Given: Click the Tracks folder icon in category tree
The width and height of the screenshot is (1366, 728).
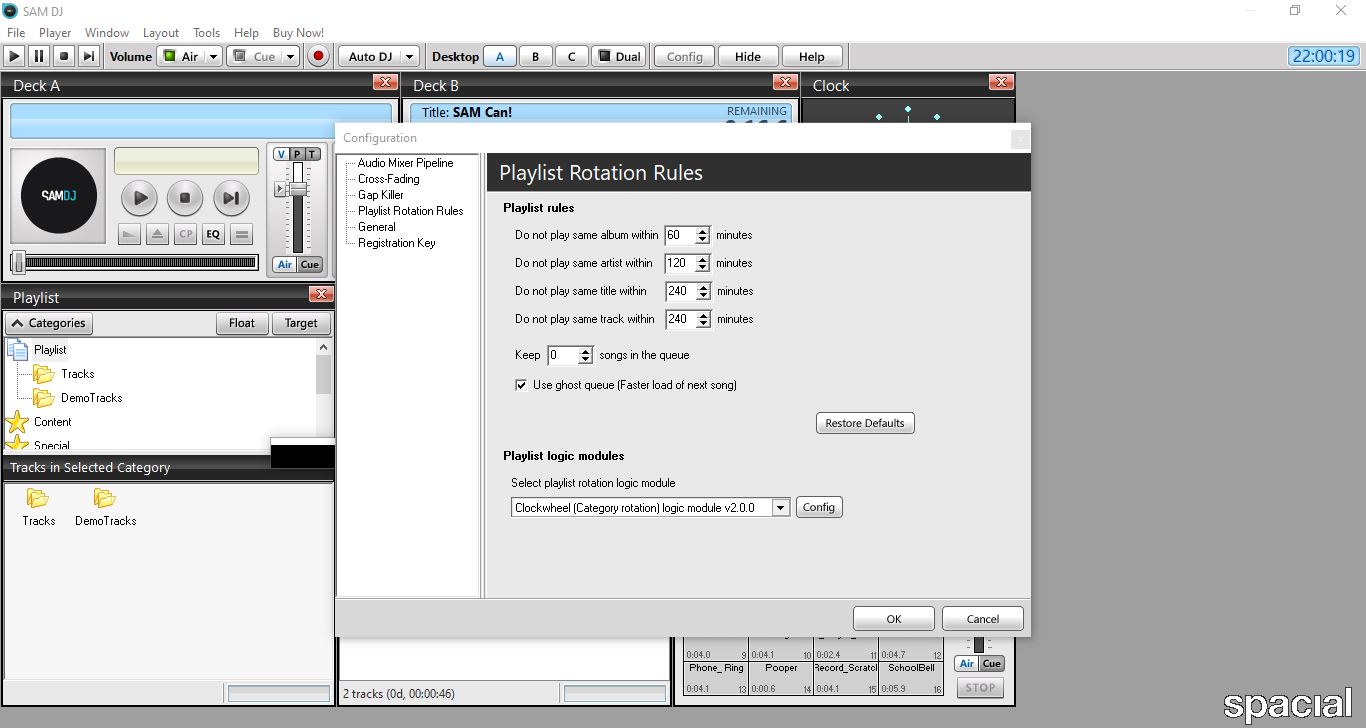Looking at the screenshot, I should (43, 374).
